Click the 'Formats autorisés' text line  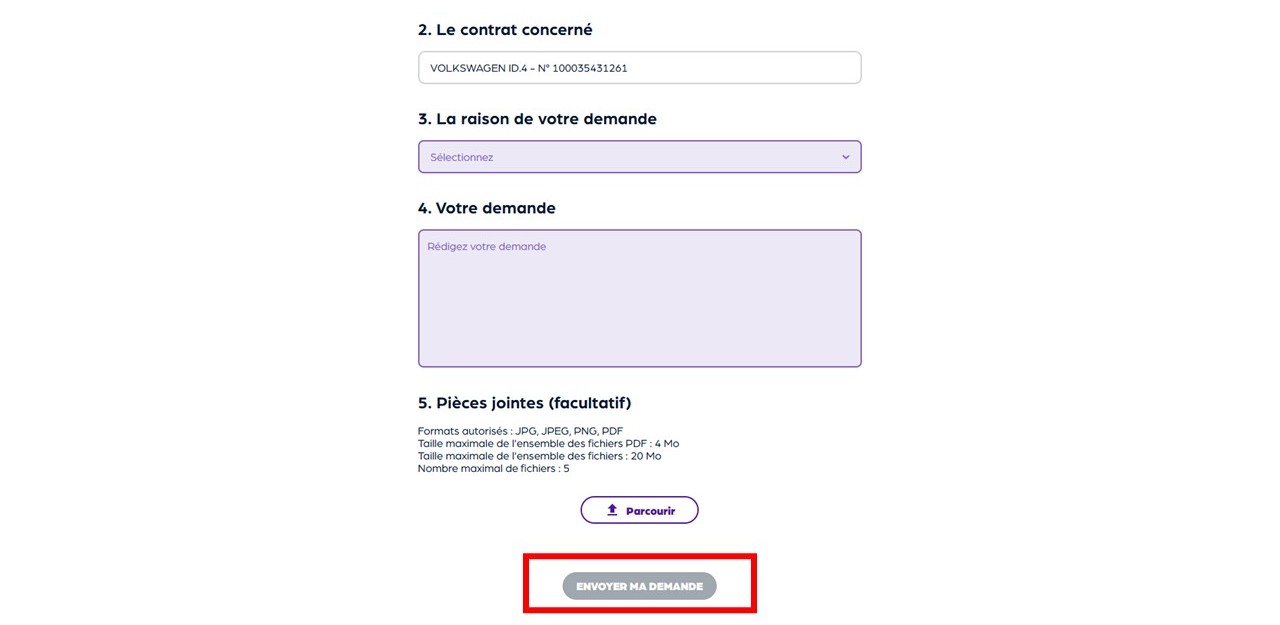coord(520,431)
